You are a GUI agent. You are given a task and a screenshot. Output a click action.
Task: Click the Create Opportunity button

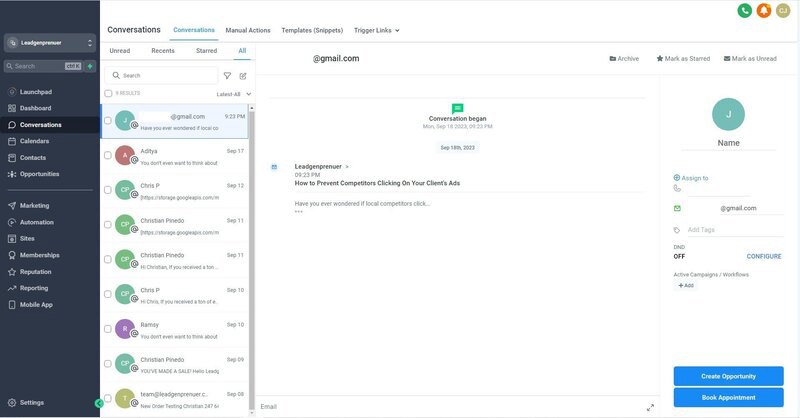(x=728, y=376)
